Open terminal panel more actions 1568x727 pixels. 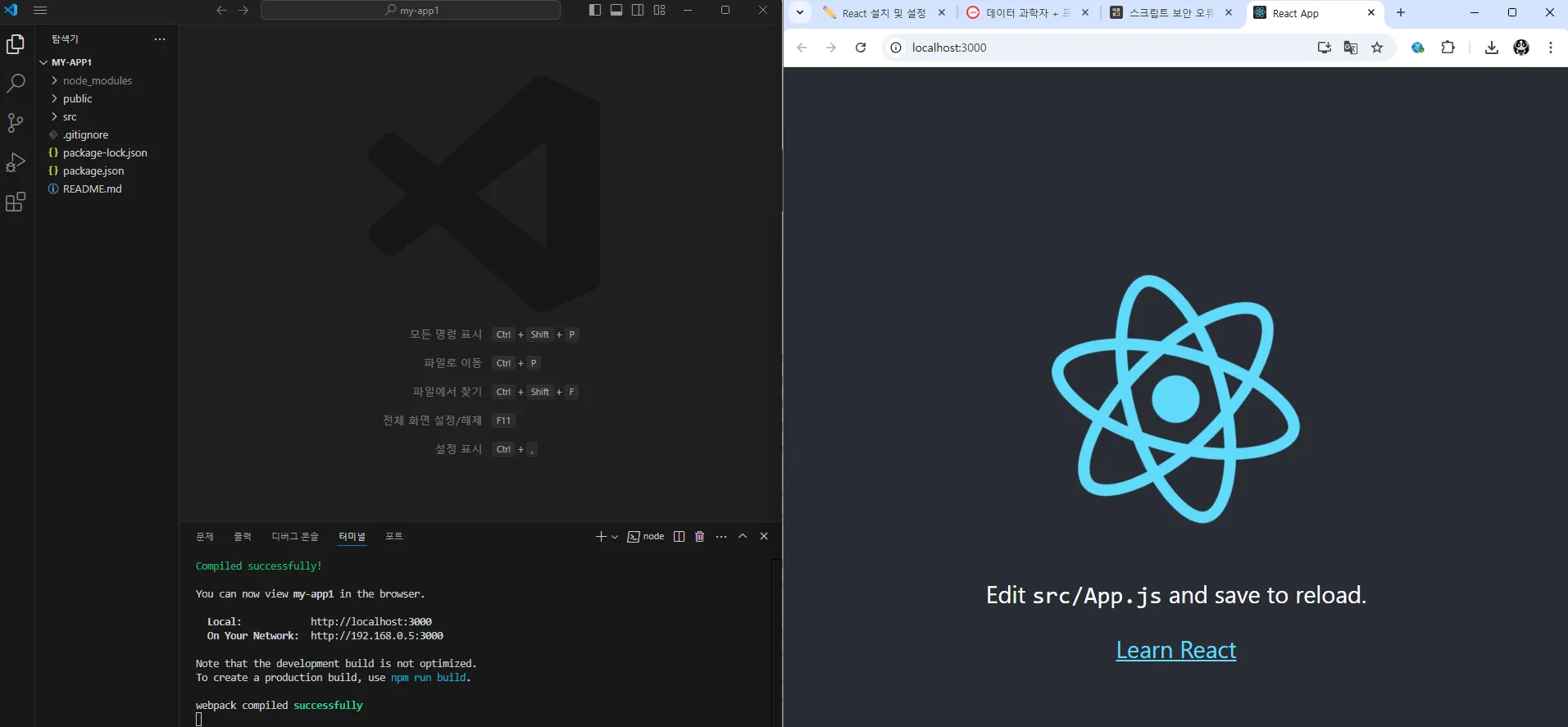[721, 536]
